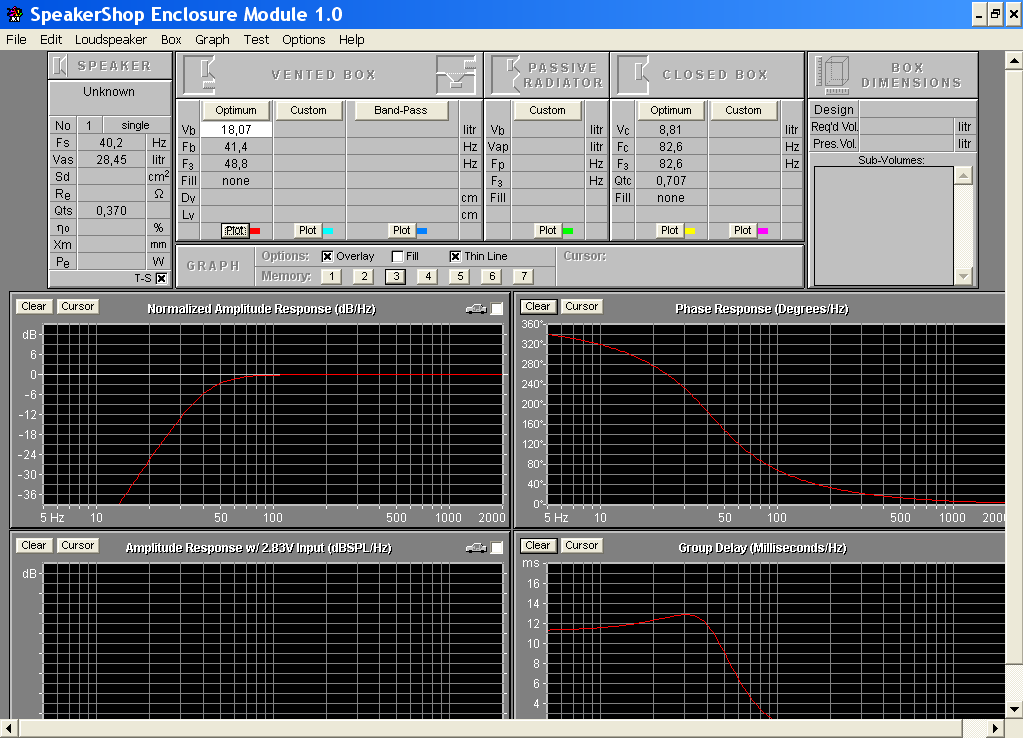
Task: Click the Closed Box enclosure icon
Action: point(634,75)
